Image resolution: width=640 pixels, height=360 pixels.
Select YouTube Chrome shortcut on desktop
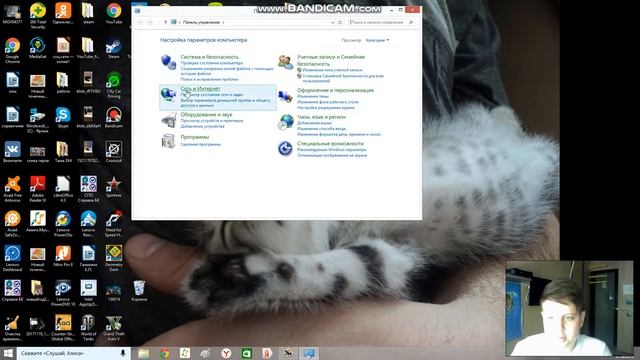coord(114,13)
